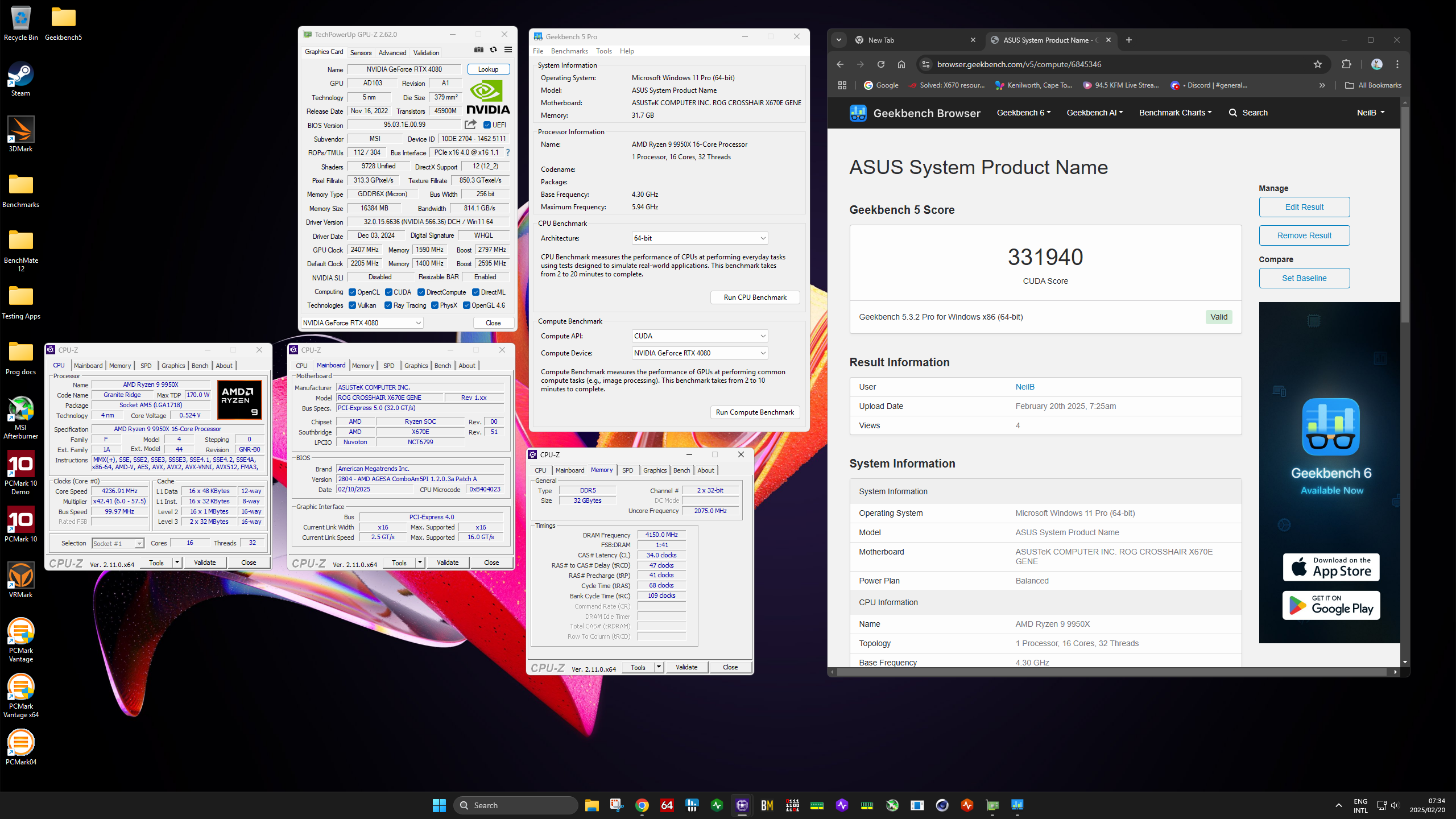Click the browser page vertical scrollbar
Screen dimensions: 1456x819
pyautogui.click(x=1405, y=216)
